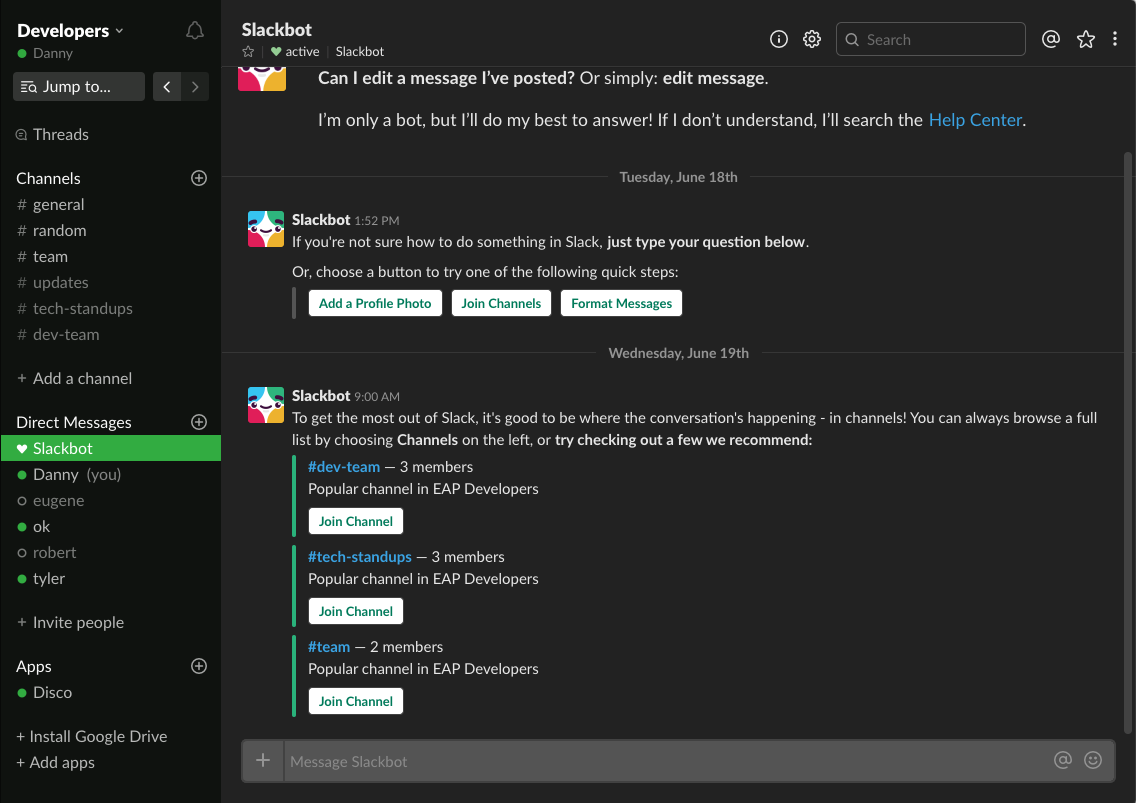The height and width of the screenshot is (803, 1136).
Task: Go back in history arrow
Action: pyautogui.click(x=167, y=86)
